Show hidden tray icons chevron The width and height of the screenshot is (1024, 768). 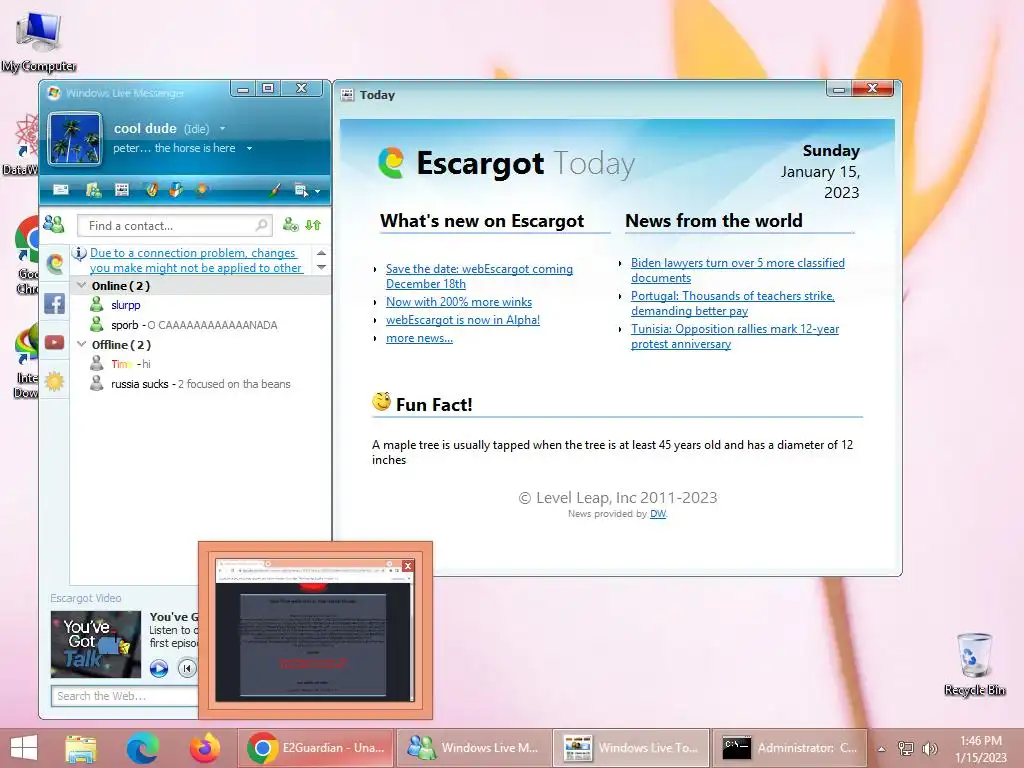[x=882, y=749]
